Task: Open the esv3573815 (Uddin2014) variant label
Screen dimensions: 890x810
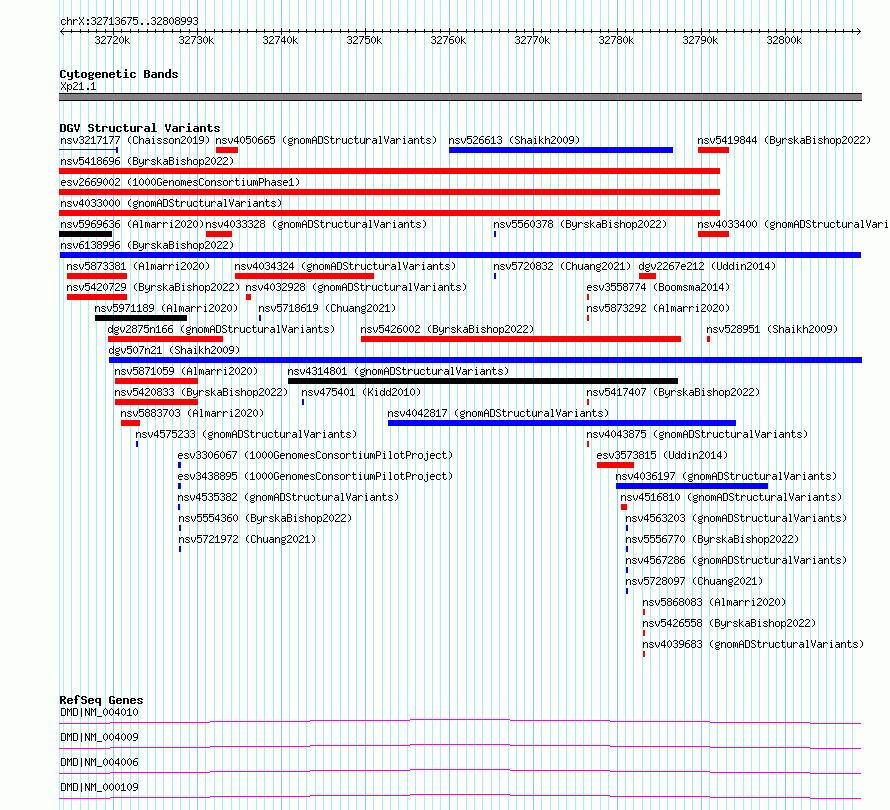Action: tap(662, 455)
